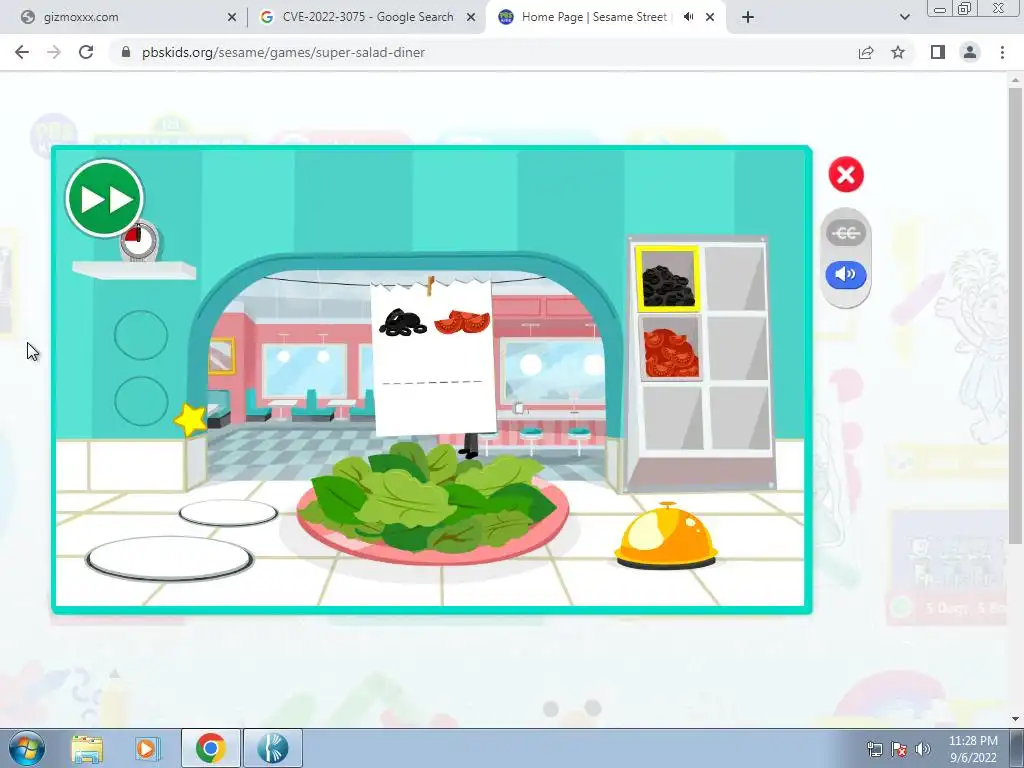
Task: Click Chrome icon in taskbar
Action: [210, 748]
